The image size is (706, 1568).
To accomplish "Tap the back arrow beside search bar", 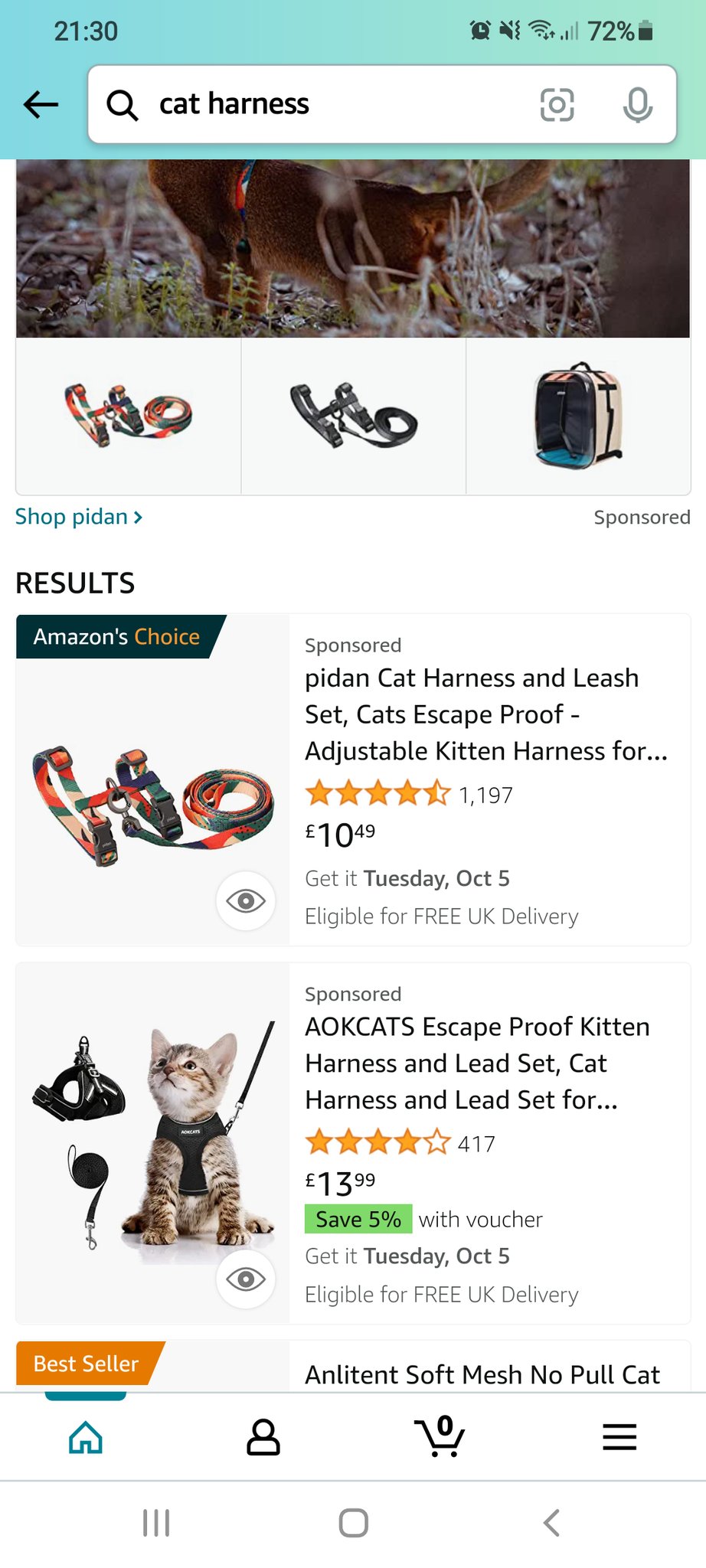I will pyautogui.click(x=41, y=104).
